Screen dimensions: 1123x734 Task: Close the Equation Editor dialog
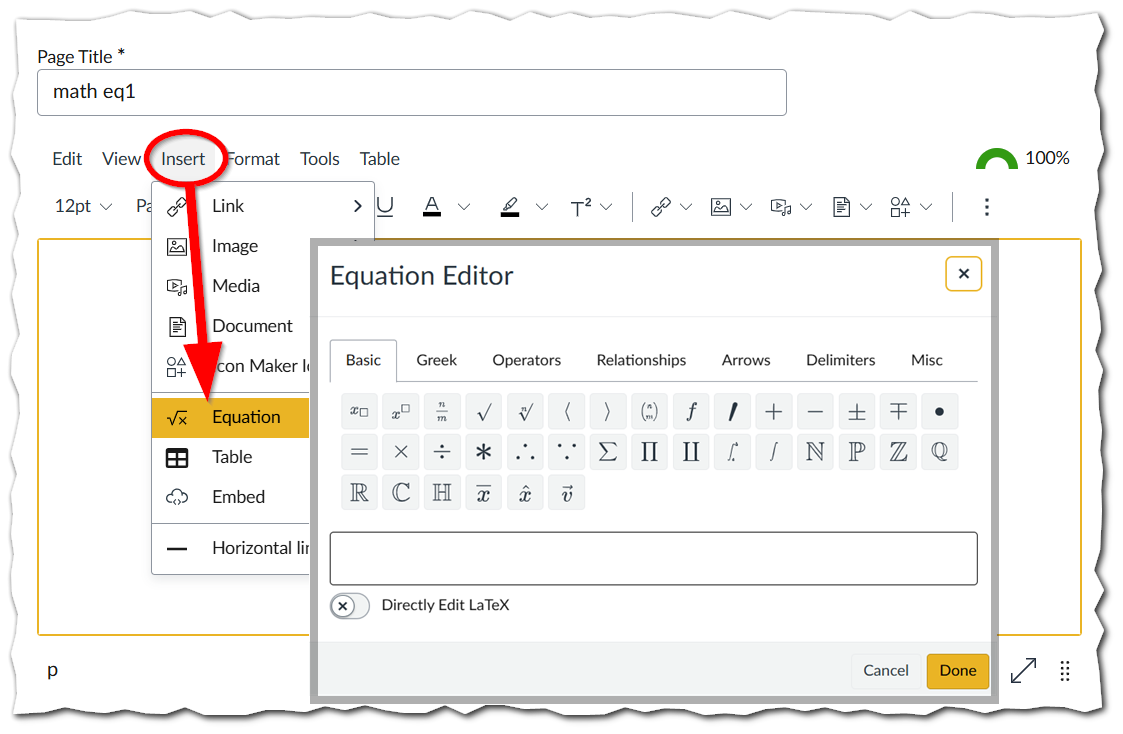tap(963, 274)
